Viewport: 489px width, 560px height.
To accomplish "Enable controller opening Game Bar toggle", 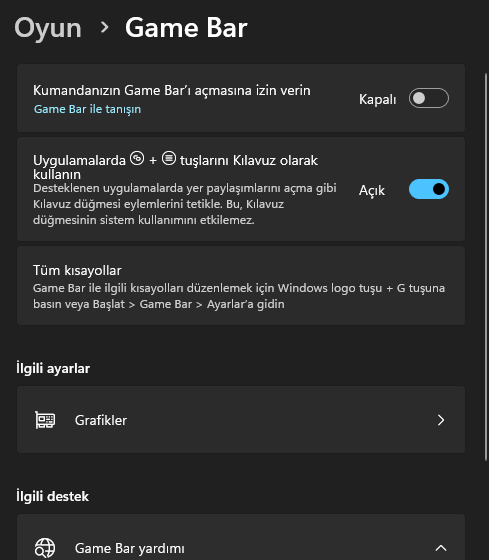I will pyautogui.click(x=429, y=98).
